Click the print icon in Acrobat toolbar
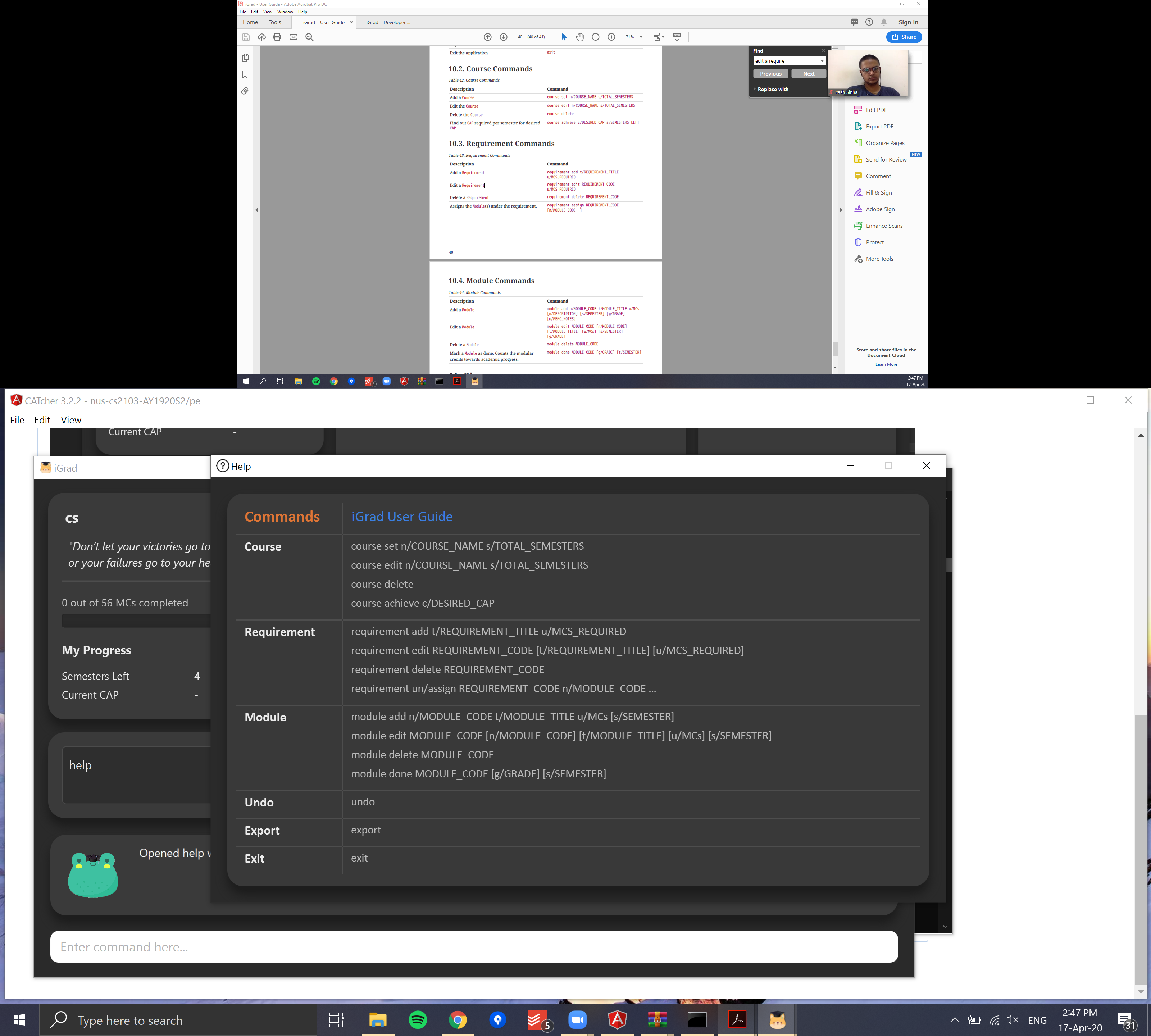The image size is (1151, 1036). tap(277, 37)
